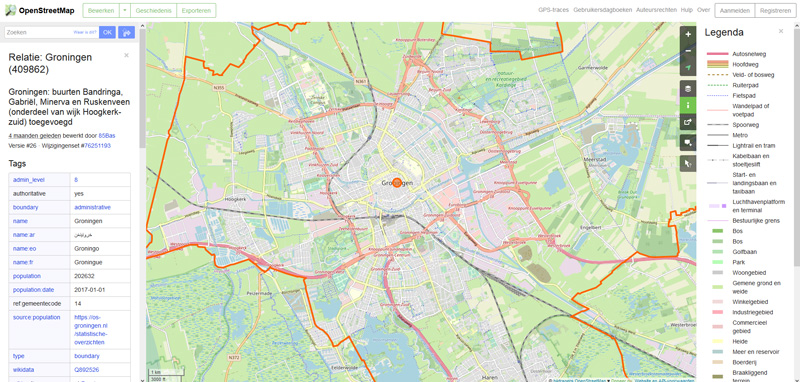Click the sidebar vertical scrollbar
This screenshot has width=800, height=382.
pyautogui.click(x=143, y=102)
